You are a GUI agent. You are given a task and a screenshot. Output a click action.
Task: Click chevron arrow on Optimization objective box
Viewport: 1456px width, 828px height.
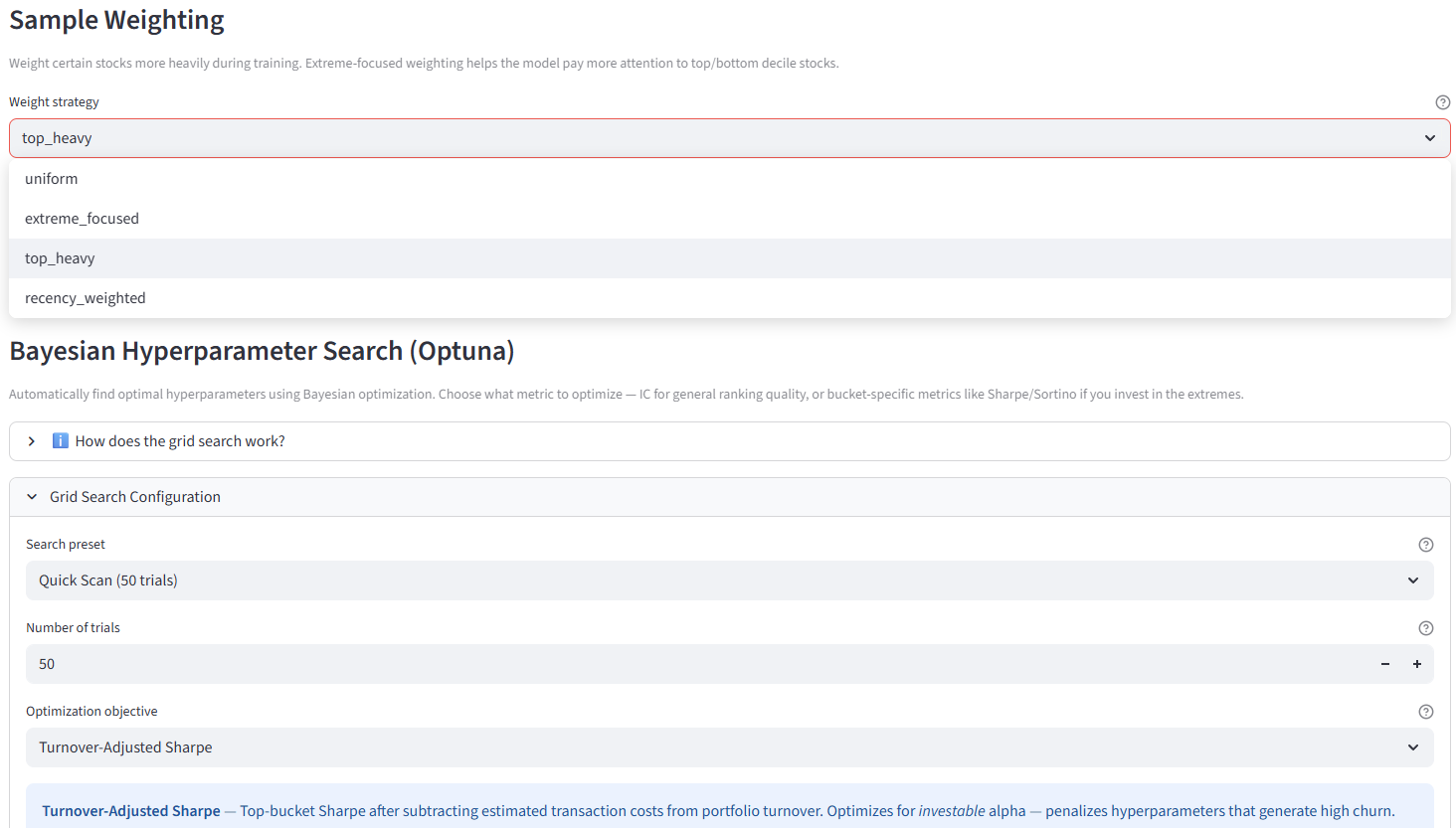1412,747
